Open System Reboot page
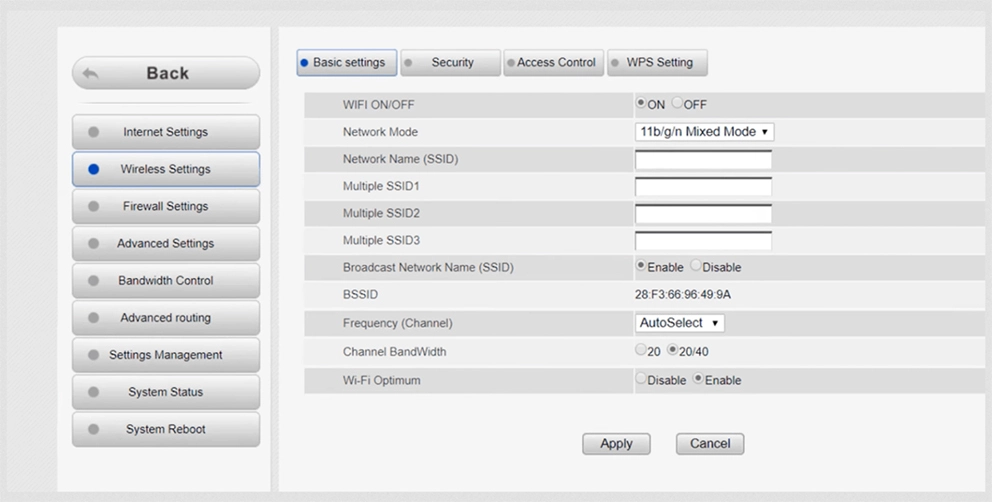Screen dimensions: 992x502 click(x=166, y=429)
